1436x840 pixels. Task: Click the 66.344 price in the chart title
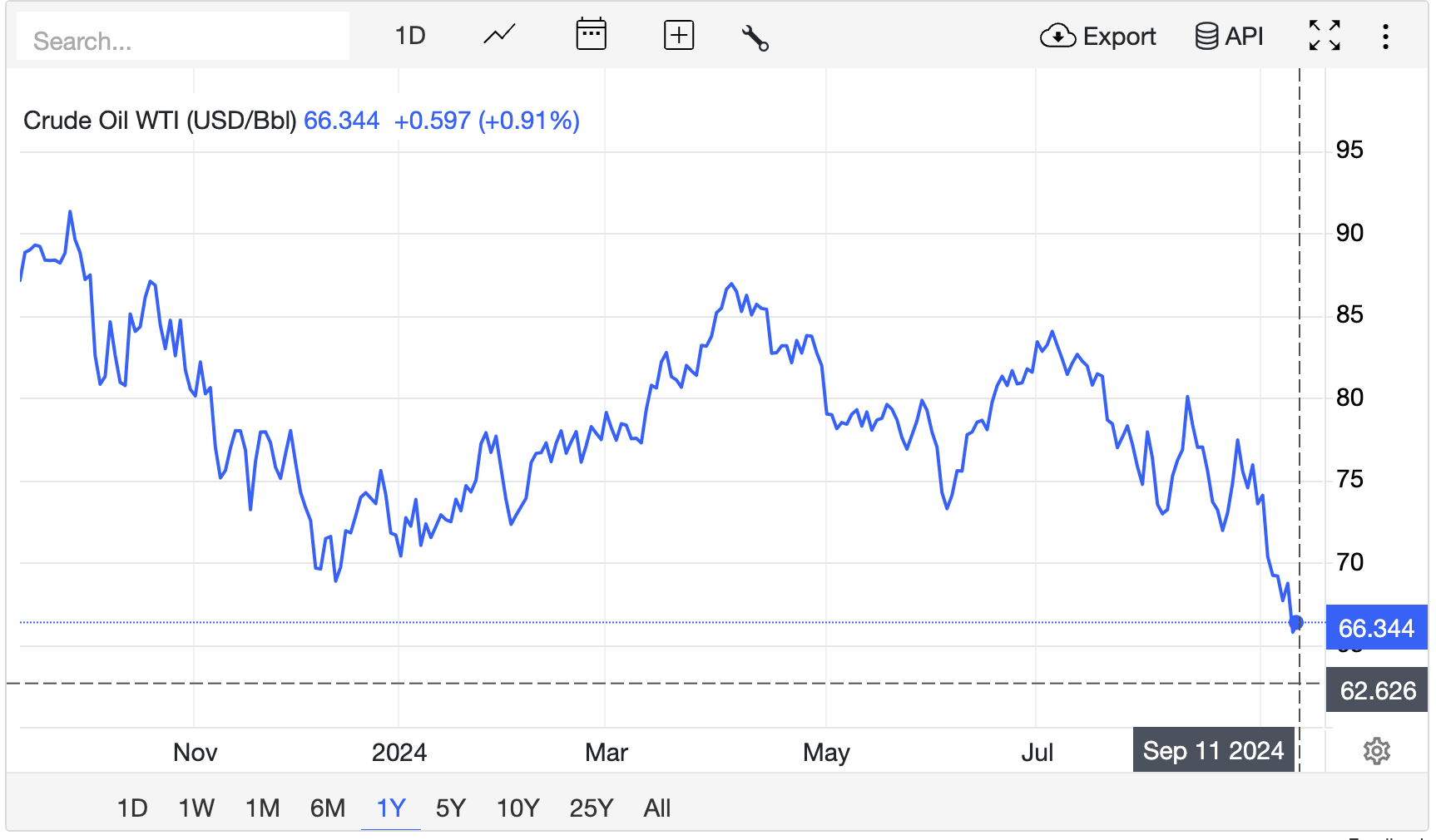(x=341, y=121)
